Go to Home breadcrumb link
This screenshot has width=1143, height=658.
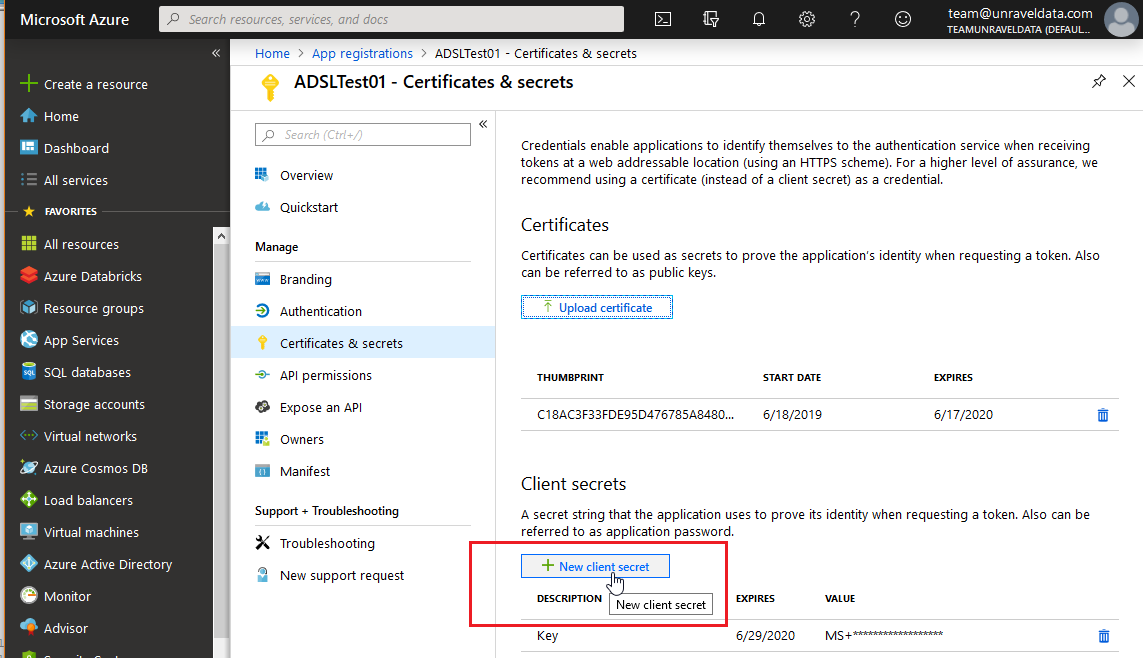pyautogui.click(x=272, y=53)
